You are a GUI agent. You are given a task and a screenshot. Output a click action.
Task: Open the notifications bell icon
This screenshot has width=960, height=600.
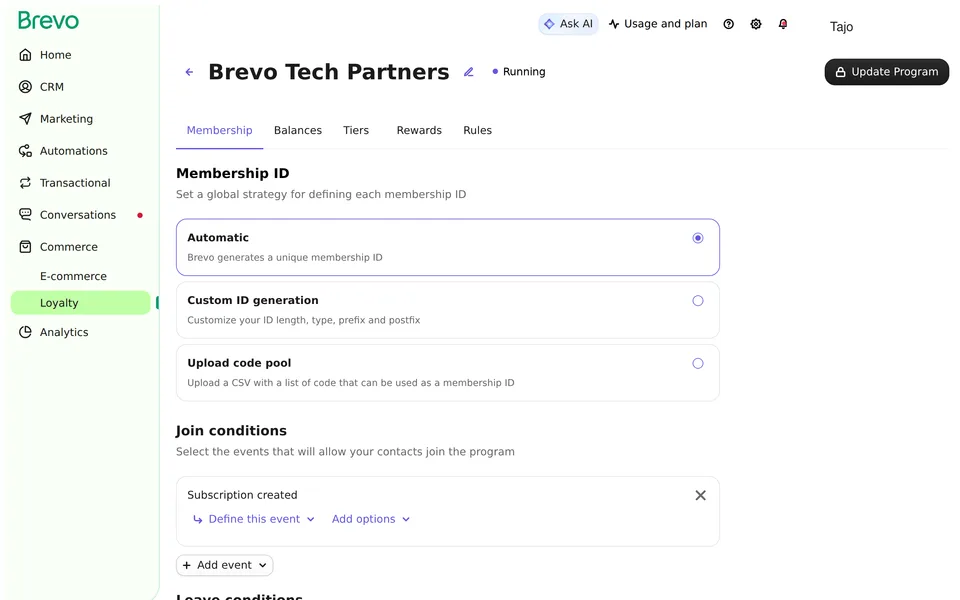click(x=783, y=24)
